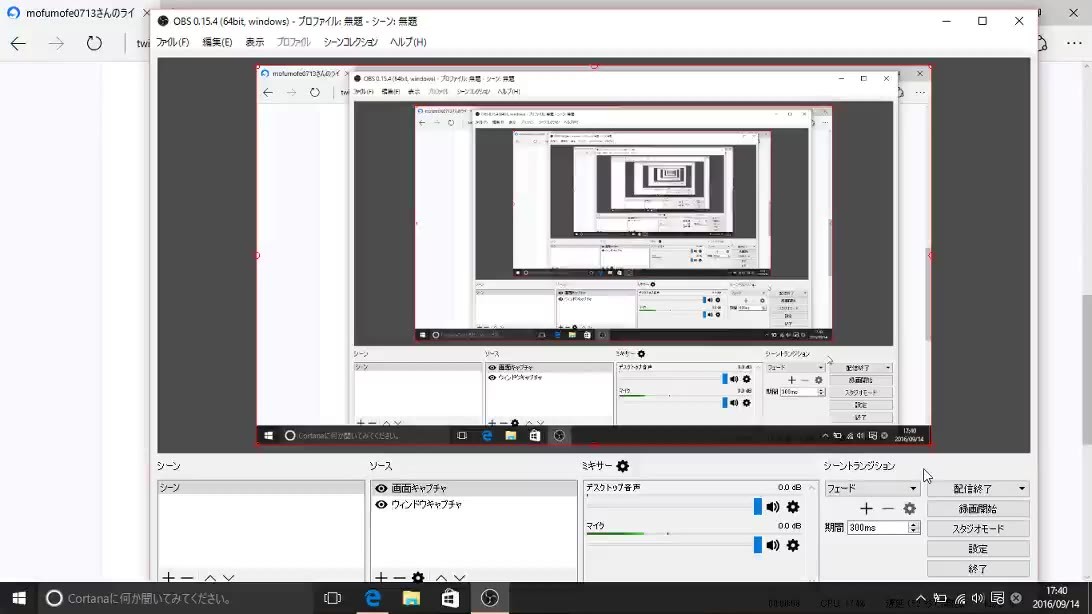Image resolution: width=1092 pixels, height=614 pixels.
Task: Show hidden system tray icons
Action: point(921,598)
